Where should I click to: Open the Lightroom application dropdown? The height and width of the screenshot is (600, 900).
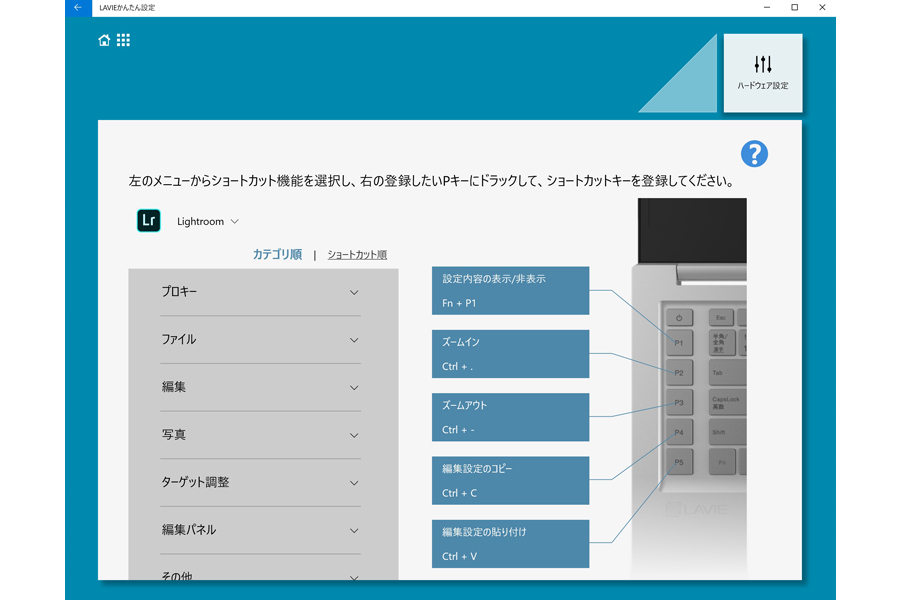[x=208, y=221]
